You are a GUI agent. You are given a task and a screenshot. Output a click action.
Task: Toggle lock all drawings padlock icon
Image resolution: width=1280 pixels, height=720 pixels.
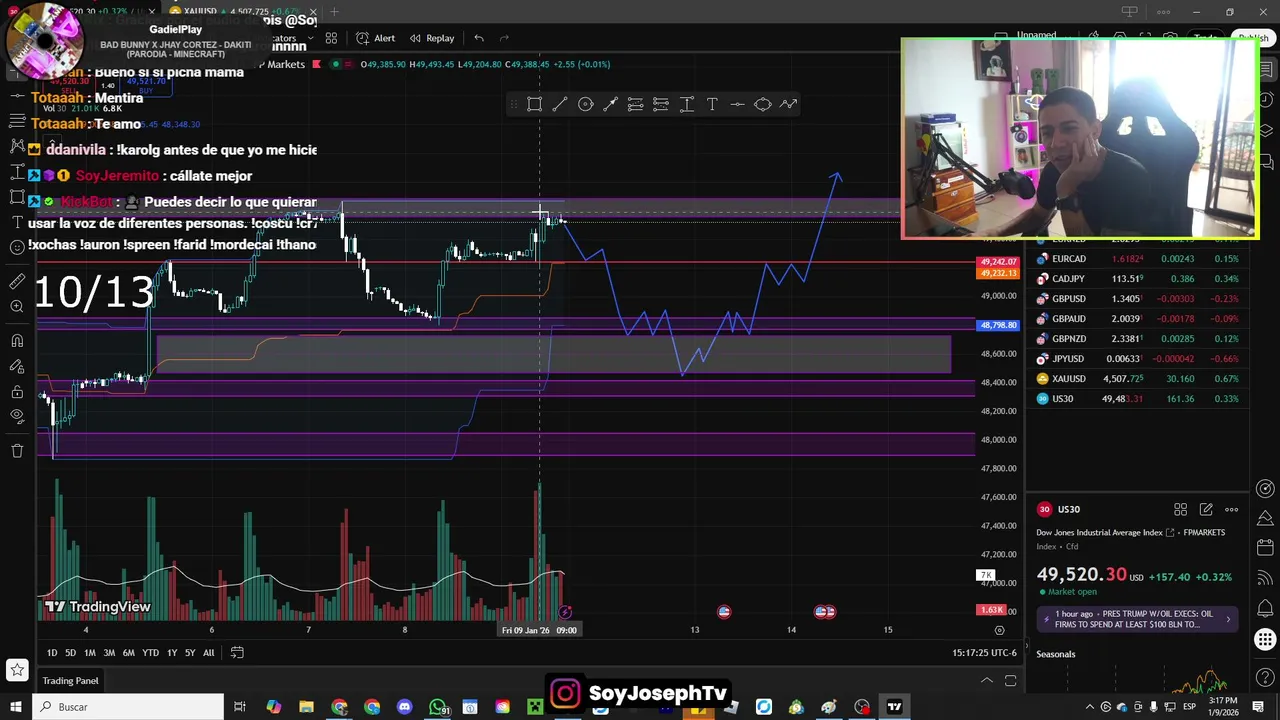click(x=17, y=392)
